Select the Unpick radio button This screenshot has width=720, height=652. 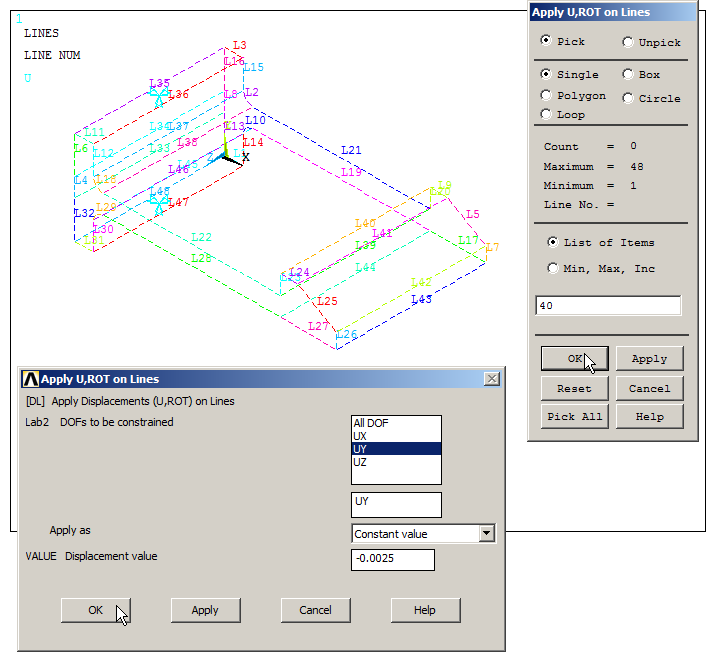coord(628,42)
